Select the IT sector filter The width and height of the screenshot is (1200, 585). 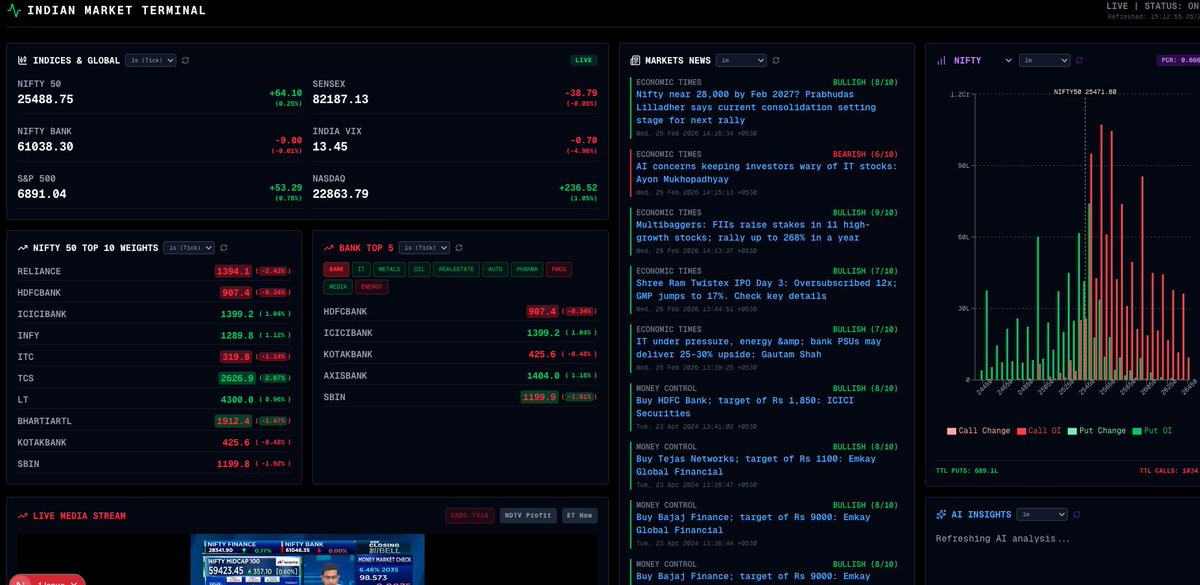(x=362, y=269)
